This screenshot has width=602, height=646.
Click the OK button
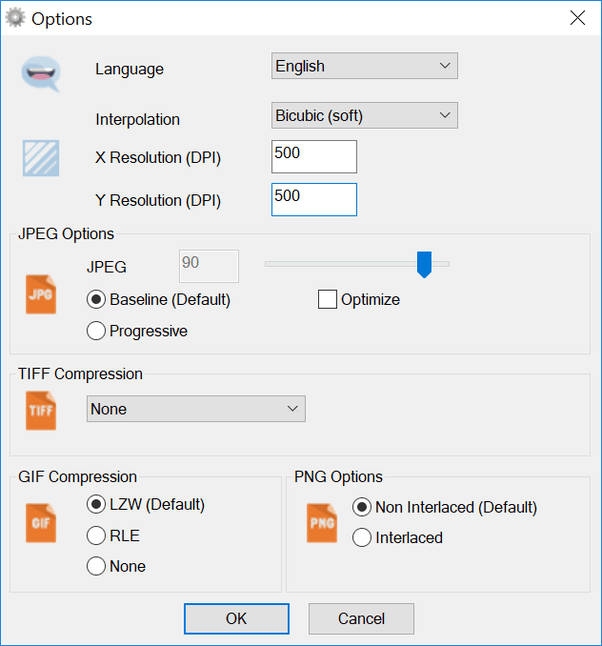click(x=237, y=619)
